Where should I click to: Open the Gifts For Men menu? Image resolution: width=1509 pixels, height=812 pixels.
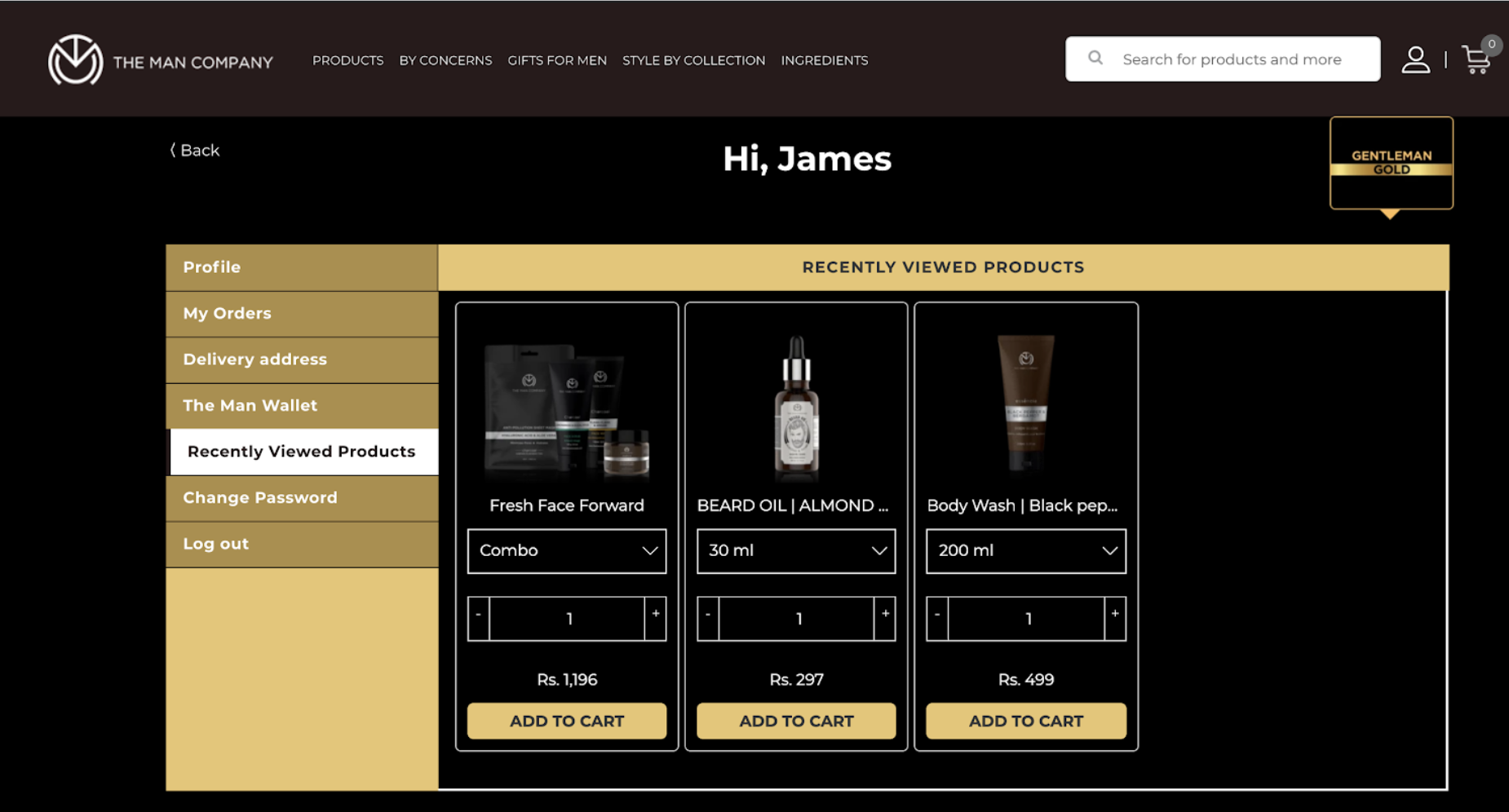(x=557, y=60)
